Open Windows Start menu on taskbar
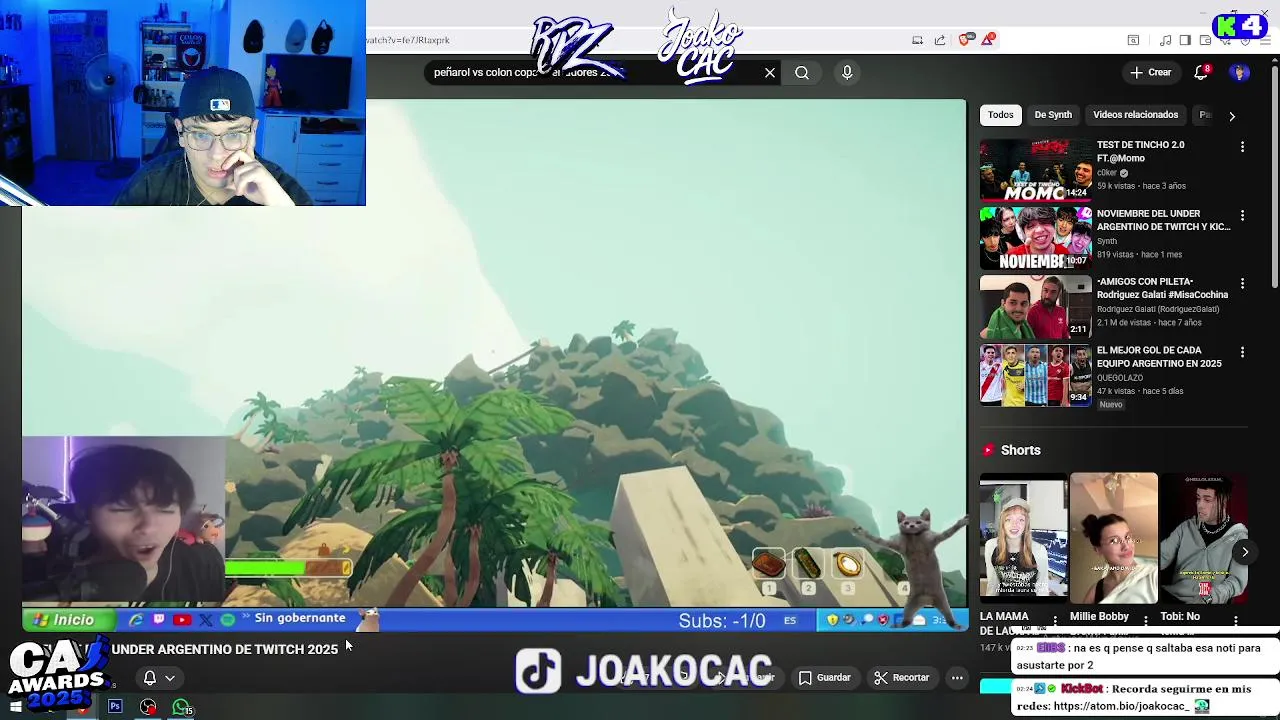The width and height of the screenshot is (1280, 720). point(15,708)
